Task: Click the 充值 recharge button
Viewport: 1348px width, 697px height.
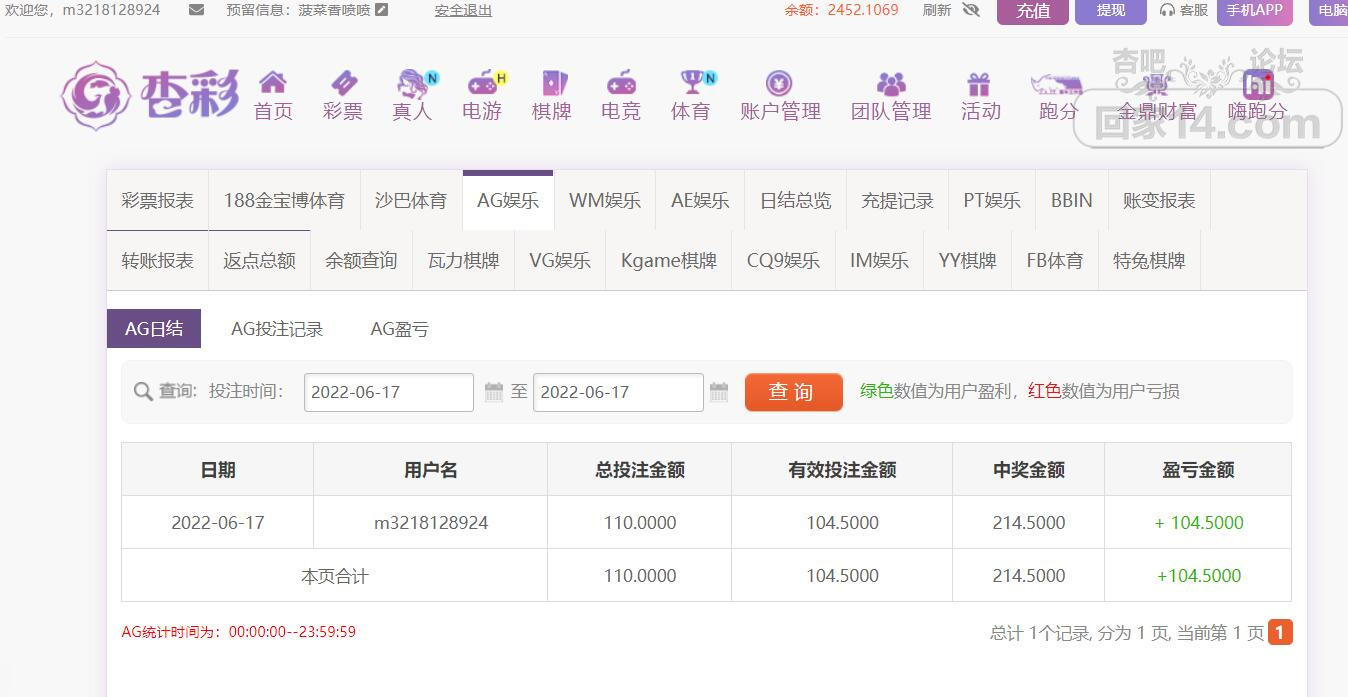Action: [1032, 11]
